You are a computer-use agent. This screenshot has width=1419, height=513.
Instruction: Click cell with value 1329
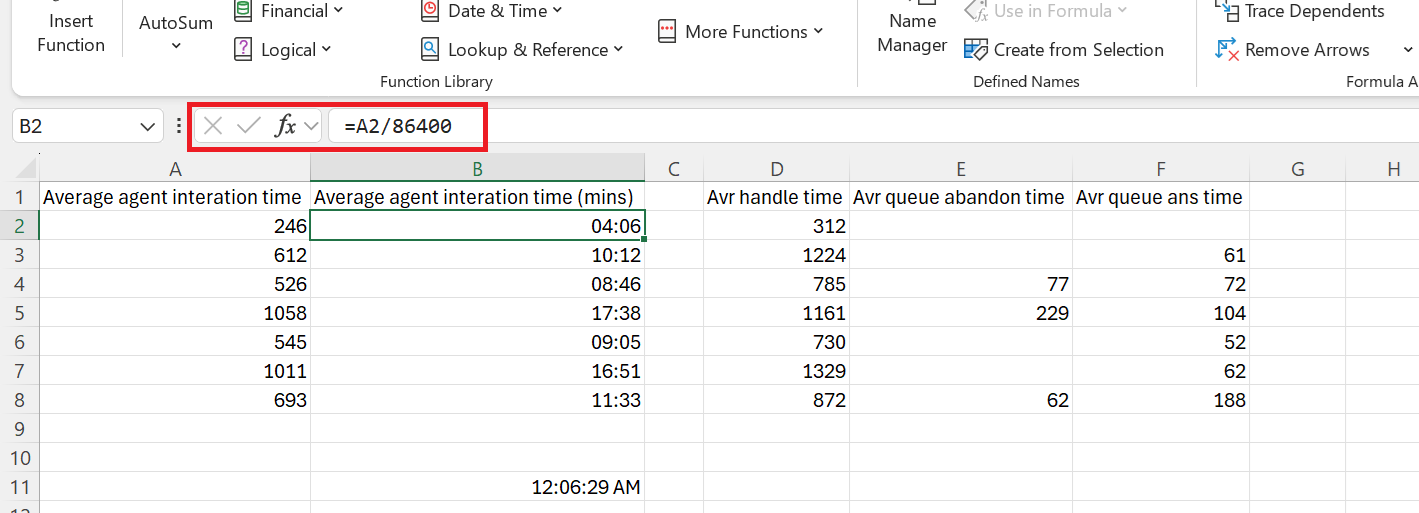(x=777, y=371)
